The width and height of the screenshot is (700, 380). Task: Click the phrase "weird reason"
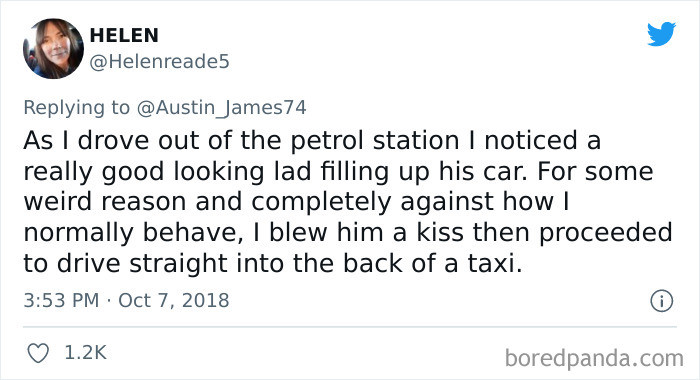pos(105,202)
